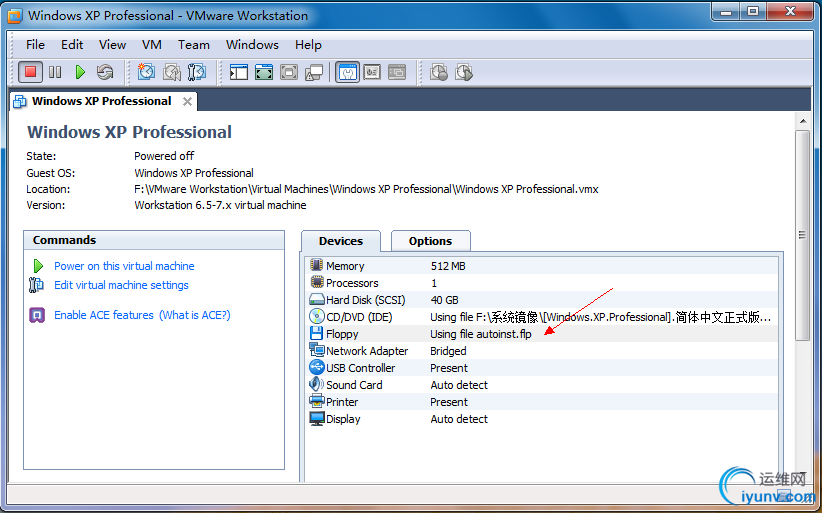Take a snapshot using the toolbar icon

(146, 72)
